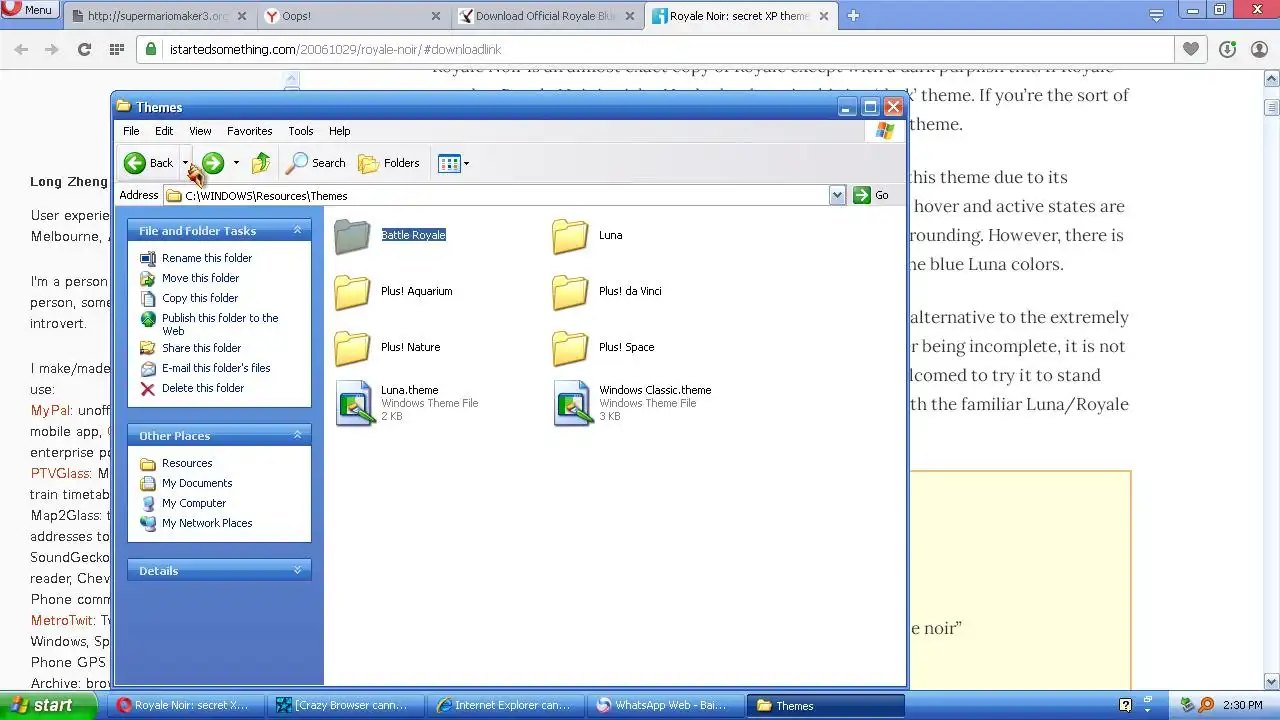
Task: Open My Computer in Other Places
Action: click(194, 503)
